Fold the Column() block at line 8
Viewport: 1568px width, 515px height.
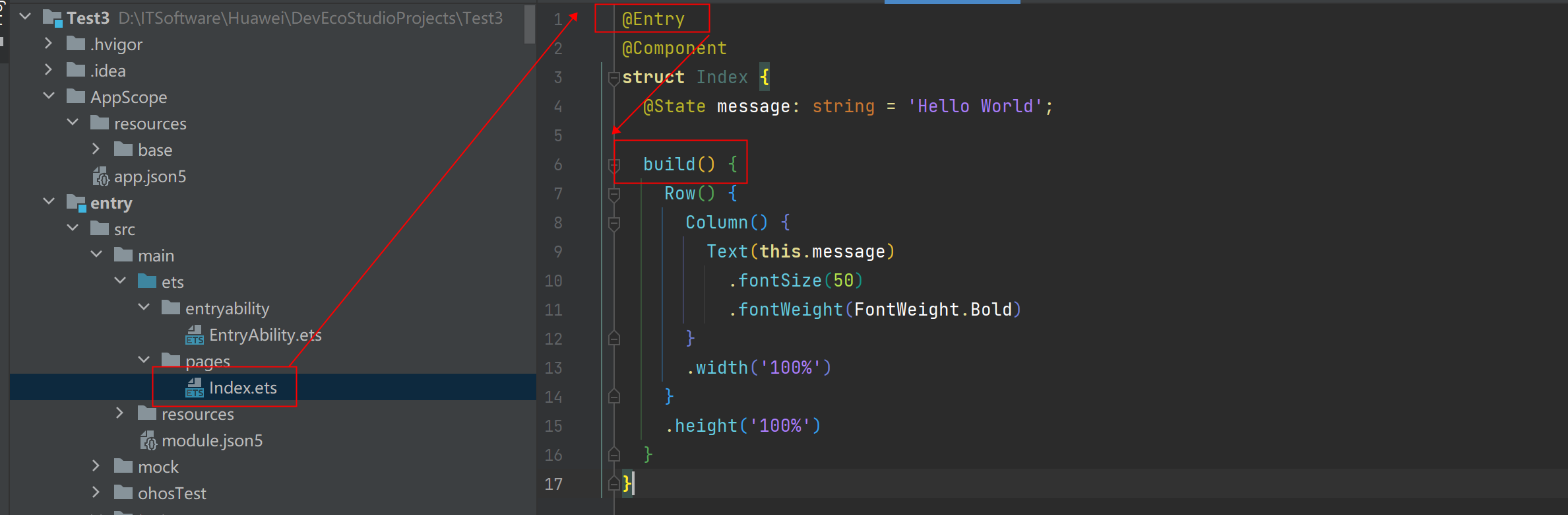(614, 223)
